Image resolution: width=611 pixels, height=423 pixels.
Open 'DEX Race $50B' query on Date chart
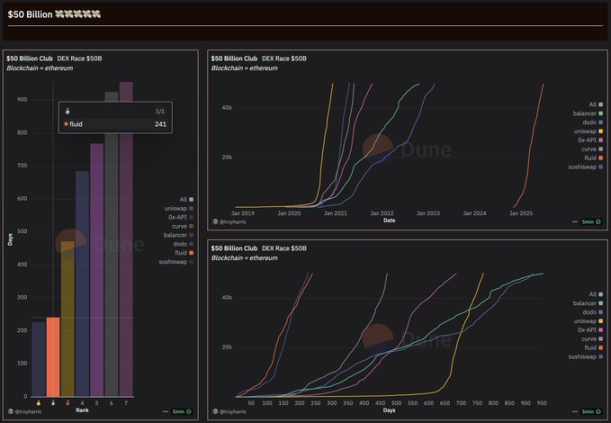pos(284,58)
